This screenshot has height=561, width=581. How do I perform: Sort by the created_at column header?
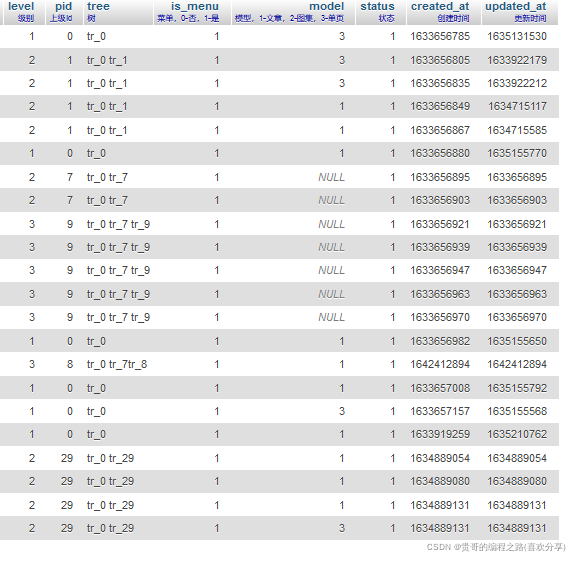coord(440,6)
